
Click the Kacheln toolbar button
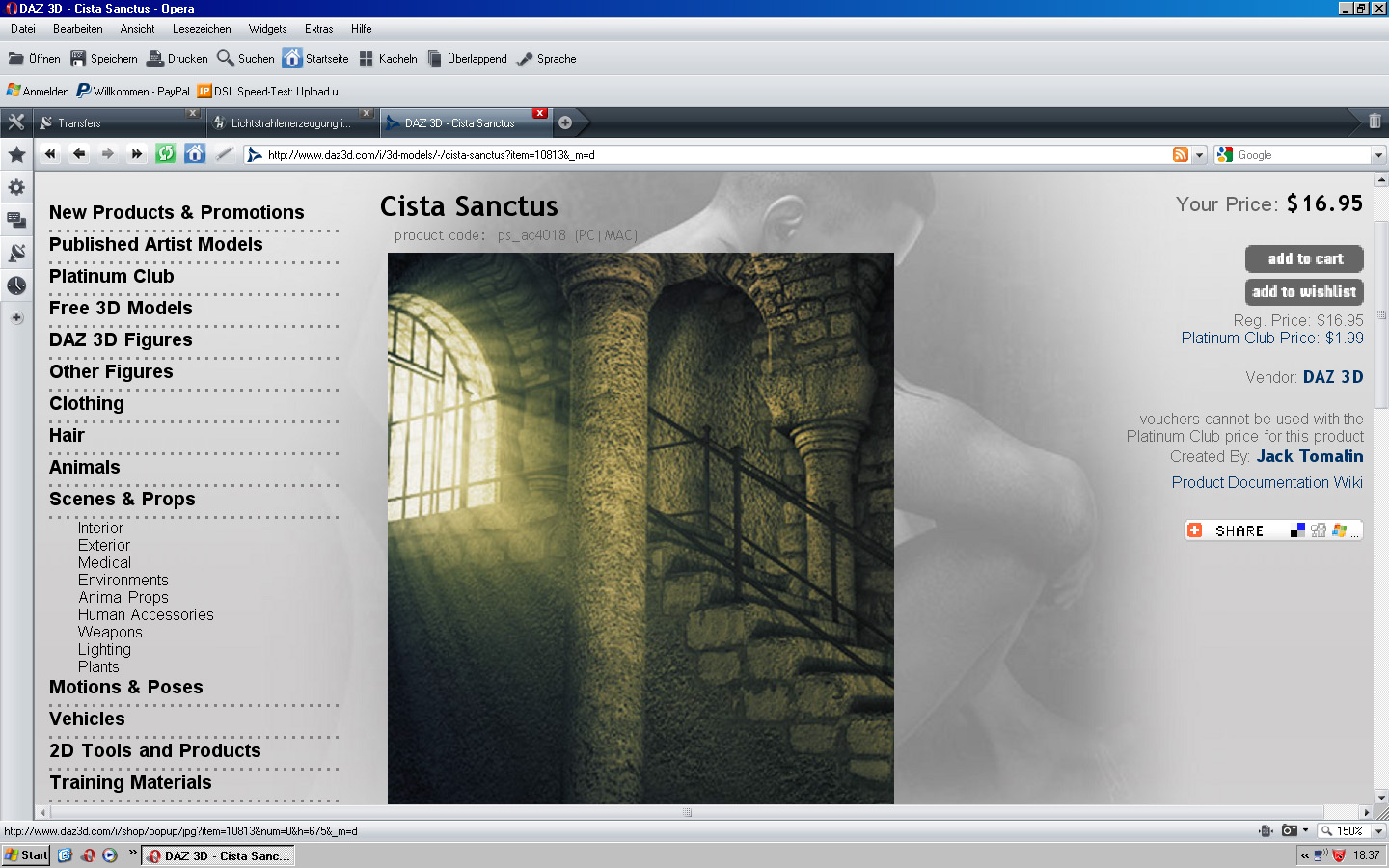[388, 59]
